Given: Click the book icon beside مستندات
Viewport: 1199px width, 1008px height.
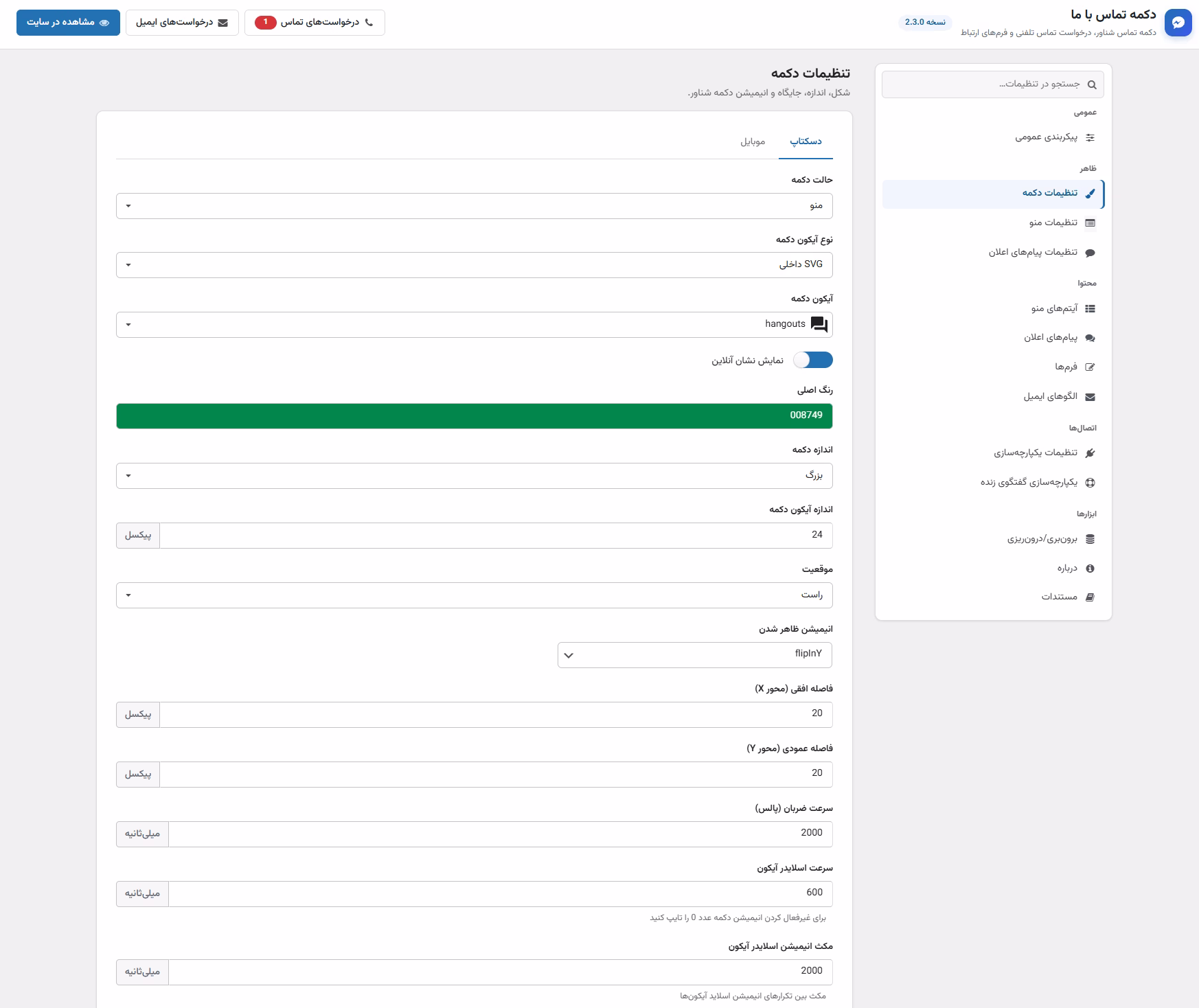Looking at the screenshot, I should (x=1090, y=597).
